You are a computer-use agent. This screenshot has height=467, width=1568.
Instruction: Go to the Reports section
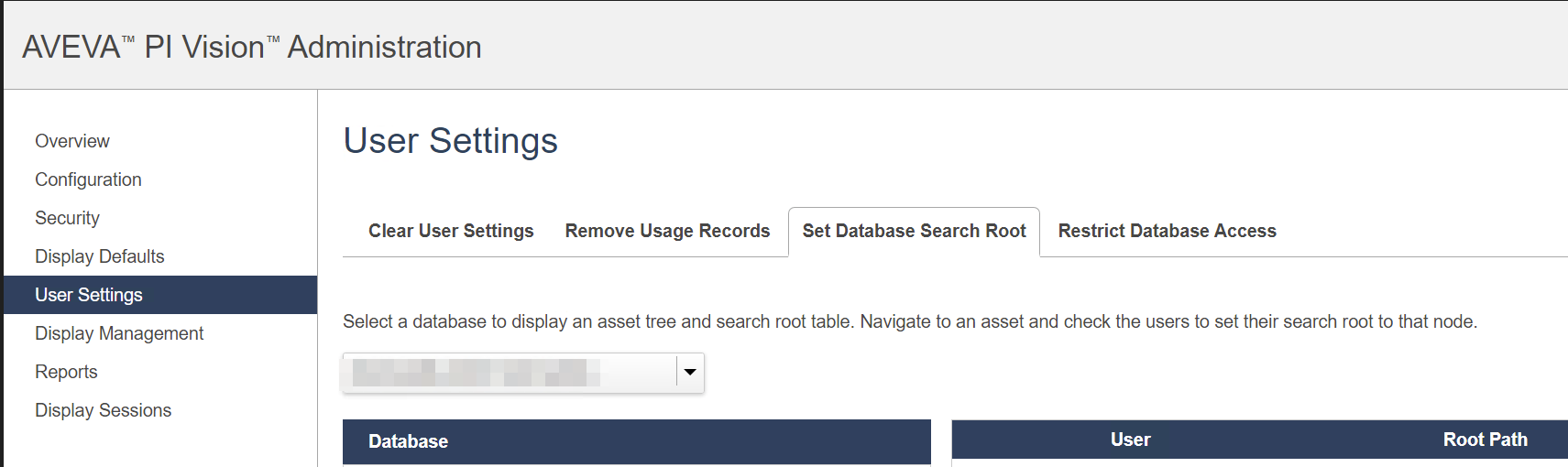(66, 372)
